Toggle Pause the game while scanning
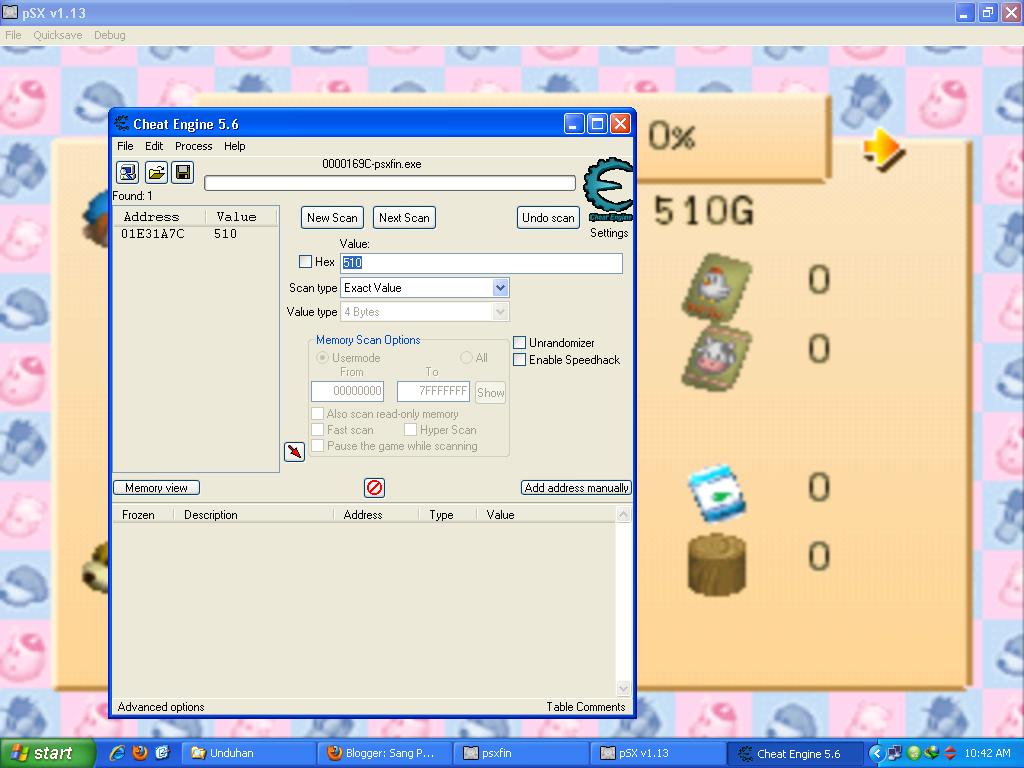This screenshot has width=1024, height=768. tap(317, 445)
